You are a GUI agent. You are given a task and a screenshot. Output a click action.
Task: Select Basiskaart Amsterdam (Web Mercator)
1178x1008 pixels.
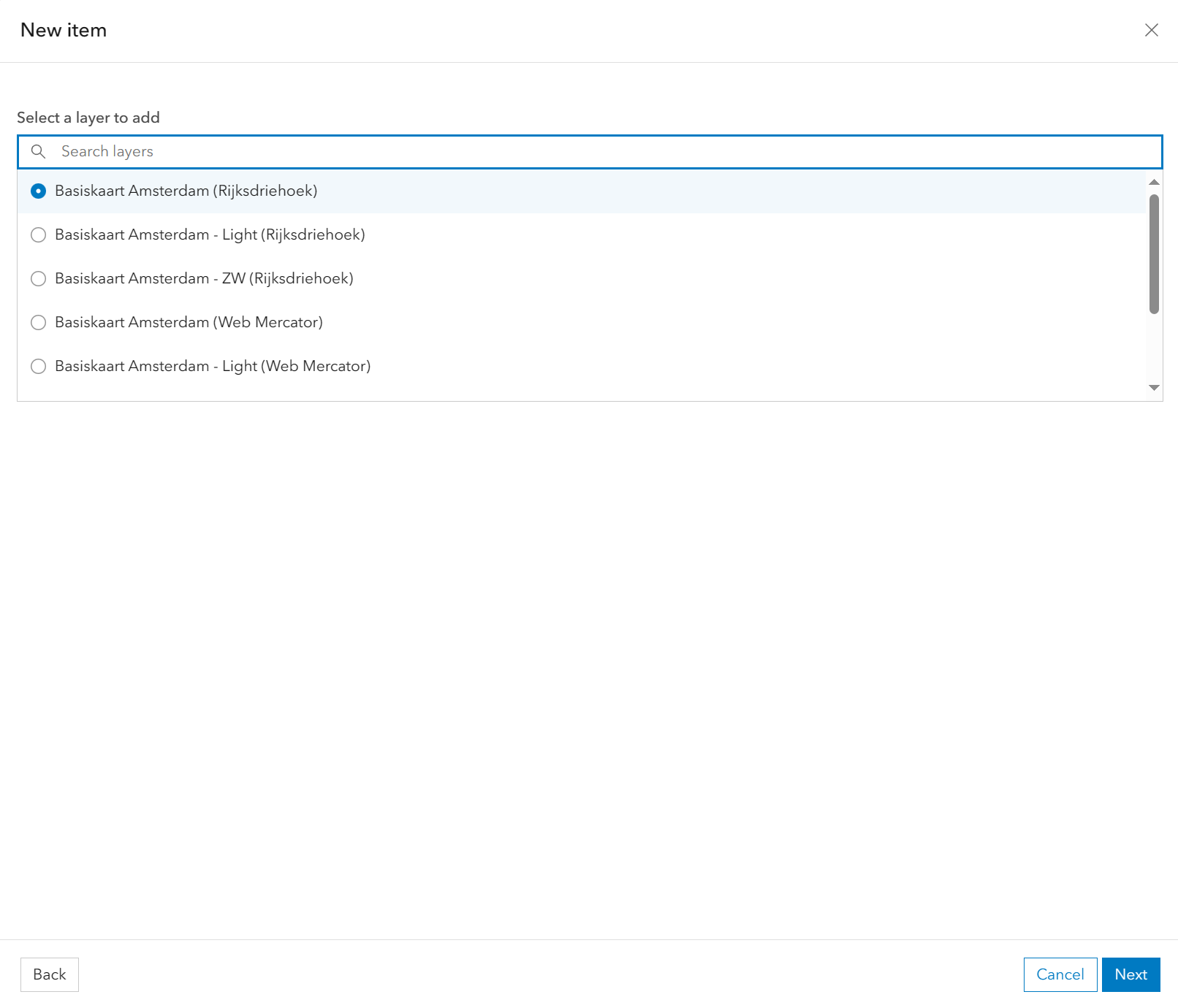pos(38,322)
